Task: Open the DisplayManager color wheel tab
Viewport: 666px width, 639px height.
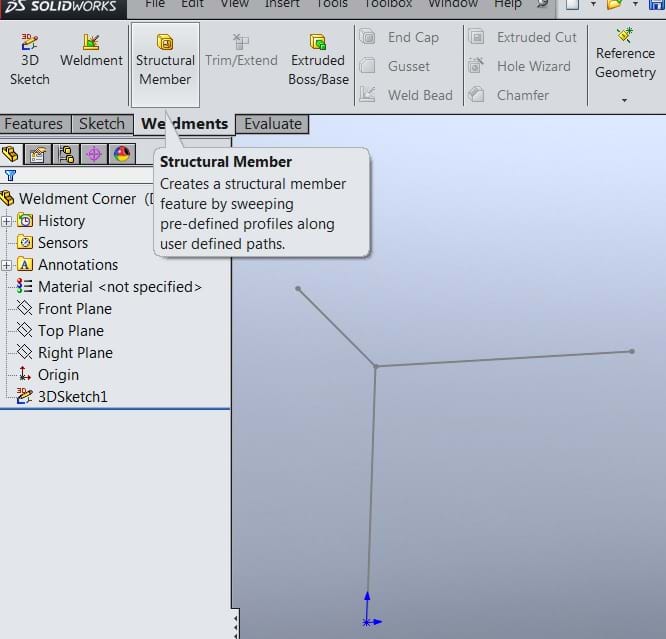Action: click(x=121, y=154)
